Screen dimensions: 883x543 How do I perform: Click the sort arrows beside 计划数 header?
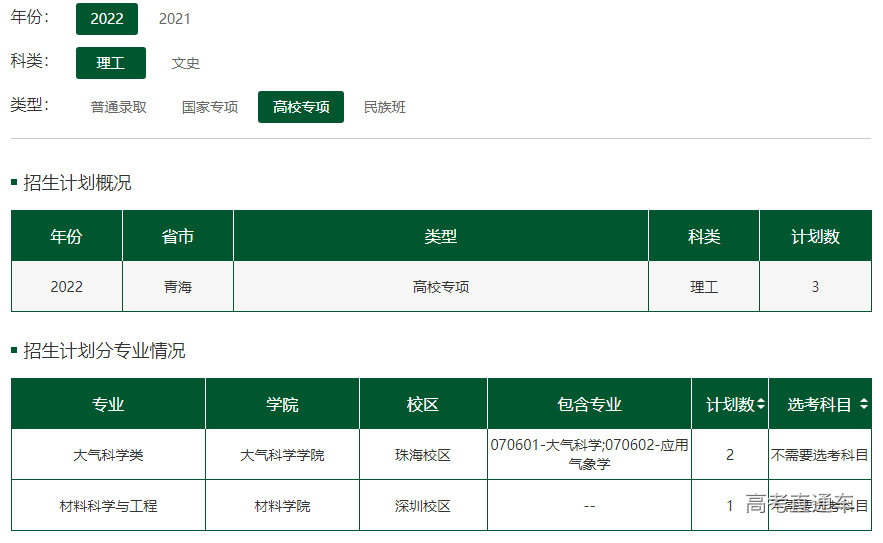point(761,405)
